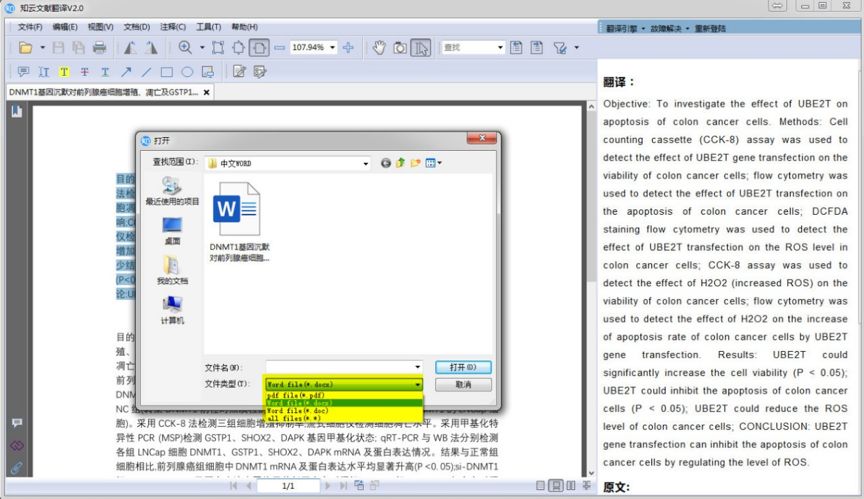Click rotate clockwise icon
Screen dimensions: 864x499
pyautogui.click(x=151, y=48)
